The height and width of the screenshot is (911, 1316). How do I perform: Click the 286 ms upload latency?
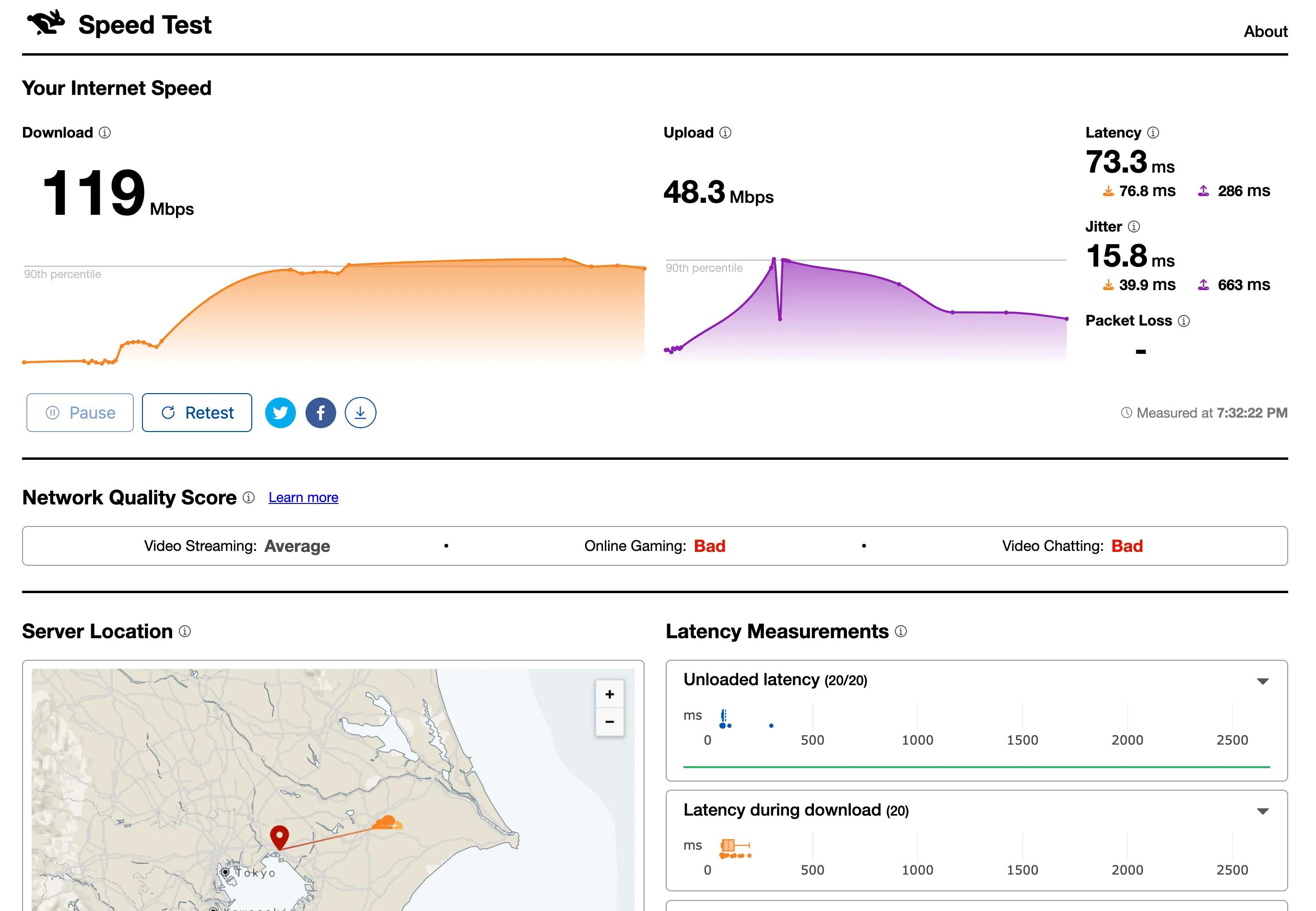point(1234,191)
